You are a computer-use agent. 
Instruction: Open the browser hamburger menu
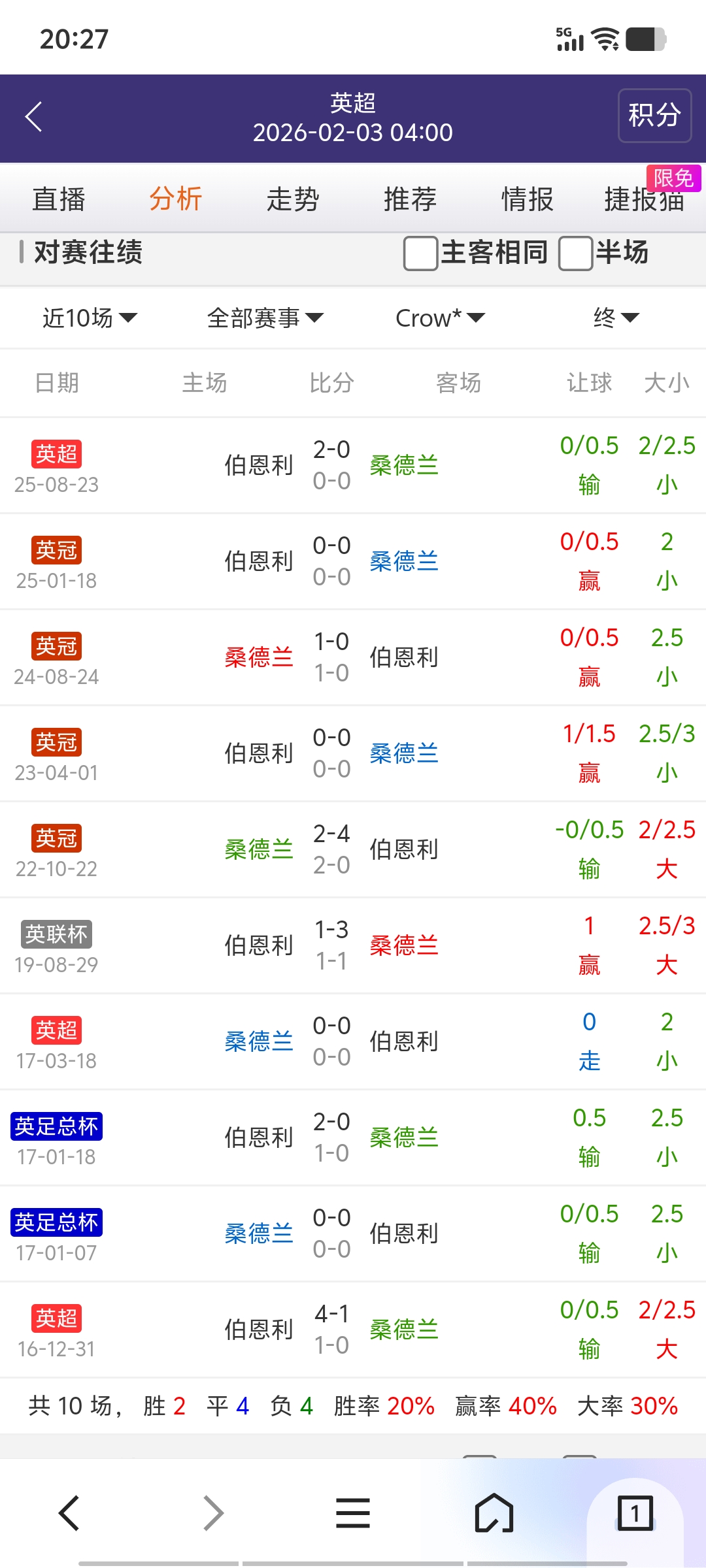[353, 1513]
